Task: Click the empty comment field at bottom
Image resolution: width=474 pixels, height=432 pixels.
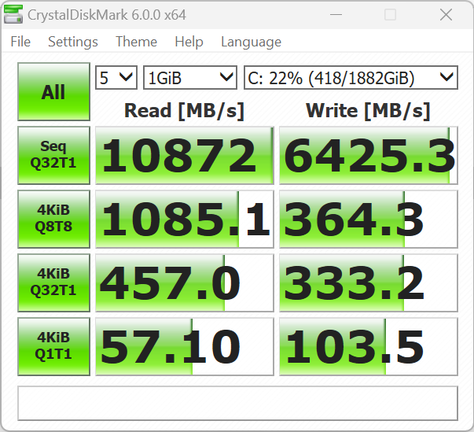Action: [x=238, y=403]
